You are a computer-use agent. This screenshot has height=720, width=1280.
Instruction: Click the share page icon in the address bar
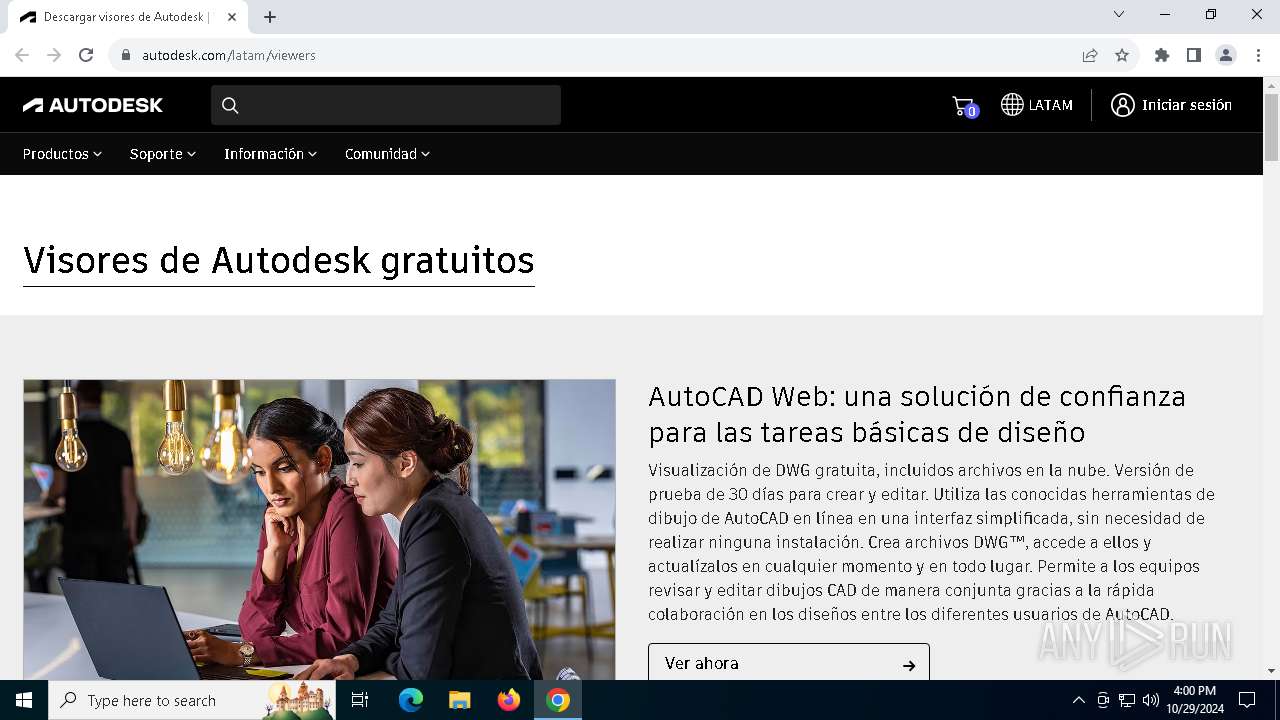pos(1090,55)
